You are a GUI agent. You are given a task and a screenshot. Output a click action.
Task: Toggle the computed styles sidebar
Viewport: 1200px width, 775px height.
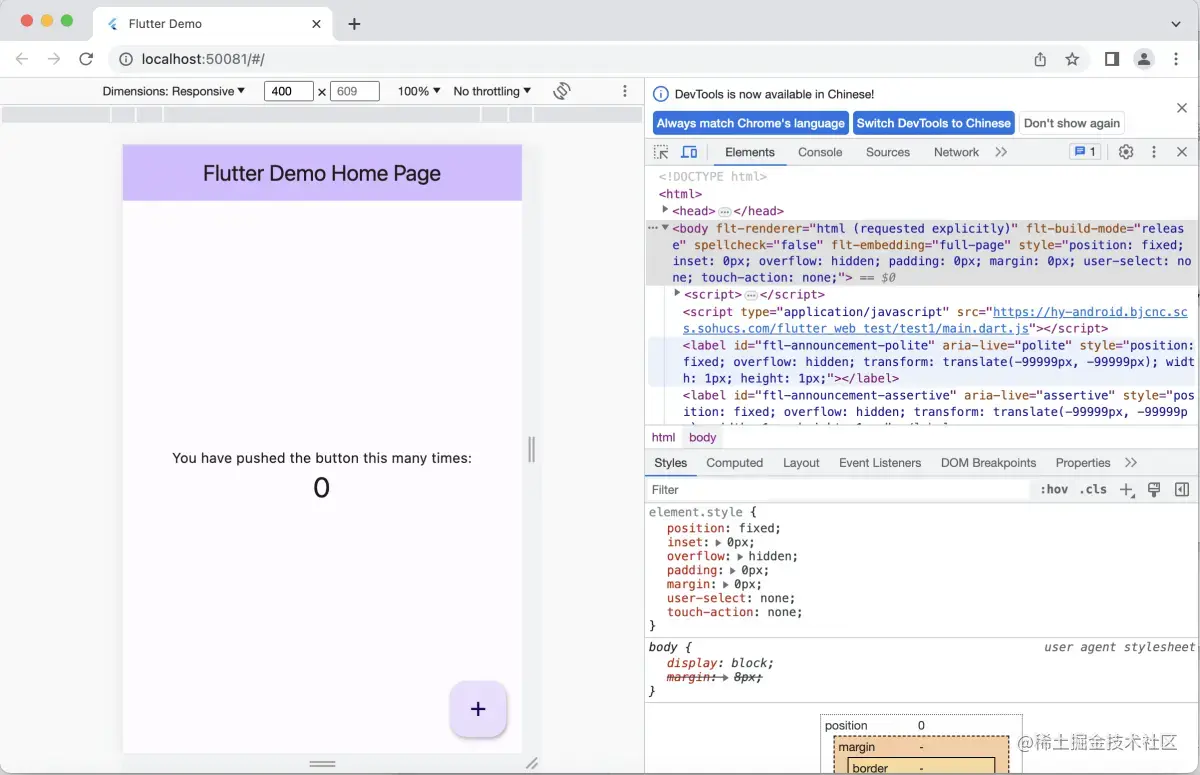click(x=1182, y=490)
